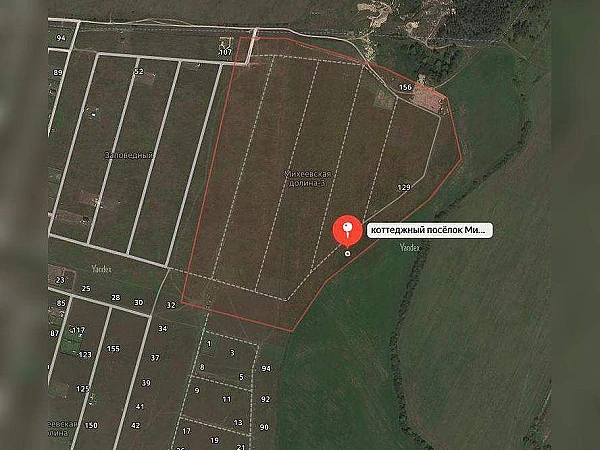
Task: Select house number 89 on the map
Action: [58, 72]
